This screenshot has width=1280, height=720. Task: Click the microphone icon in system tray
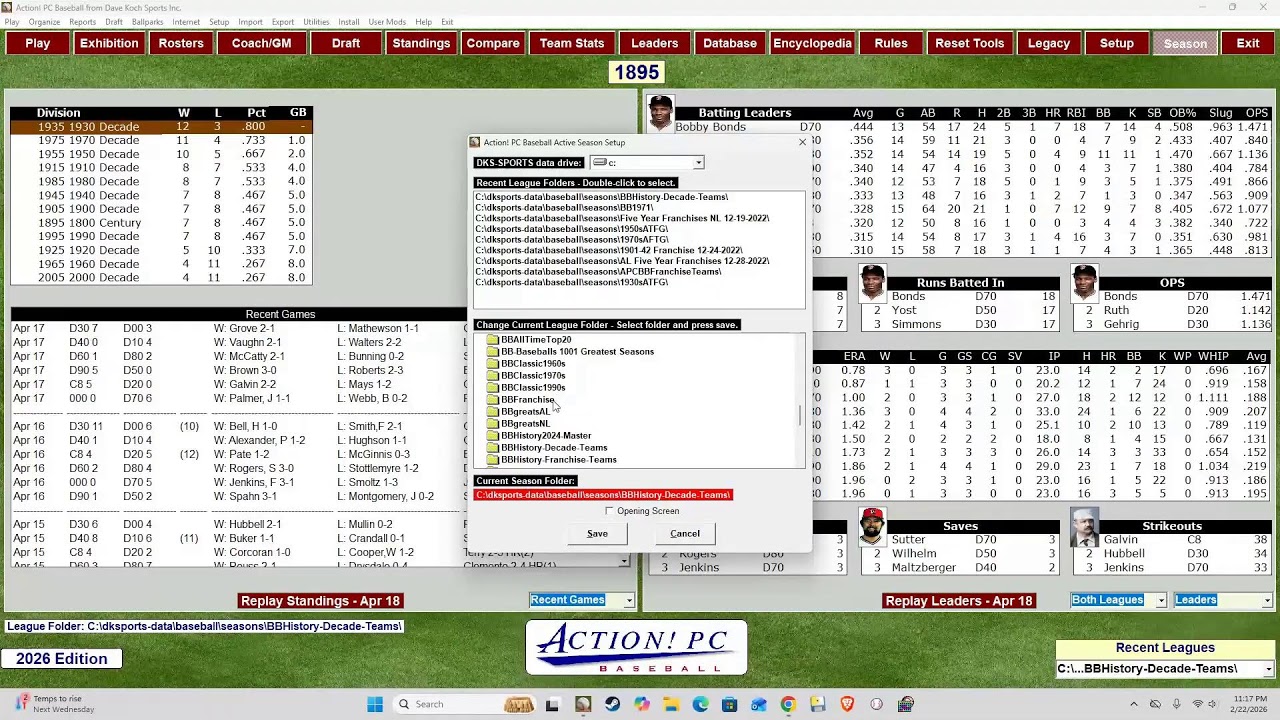click(1177, 704)
